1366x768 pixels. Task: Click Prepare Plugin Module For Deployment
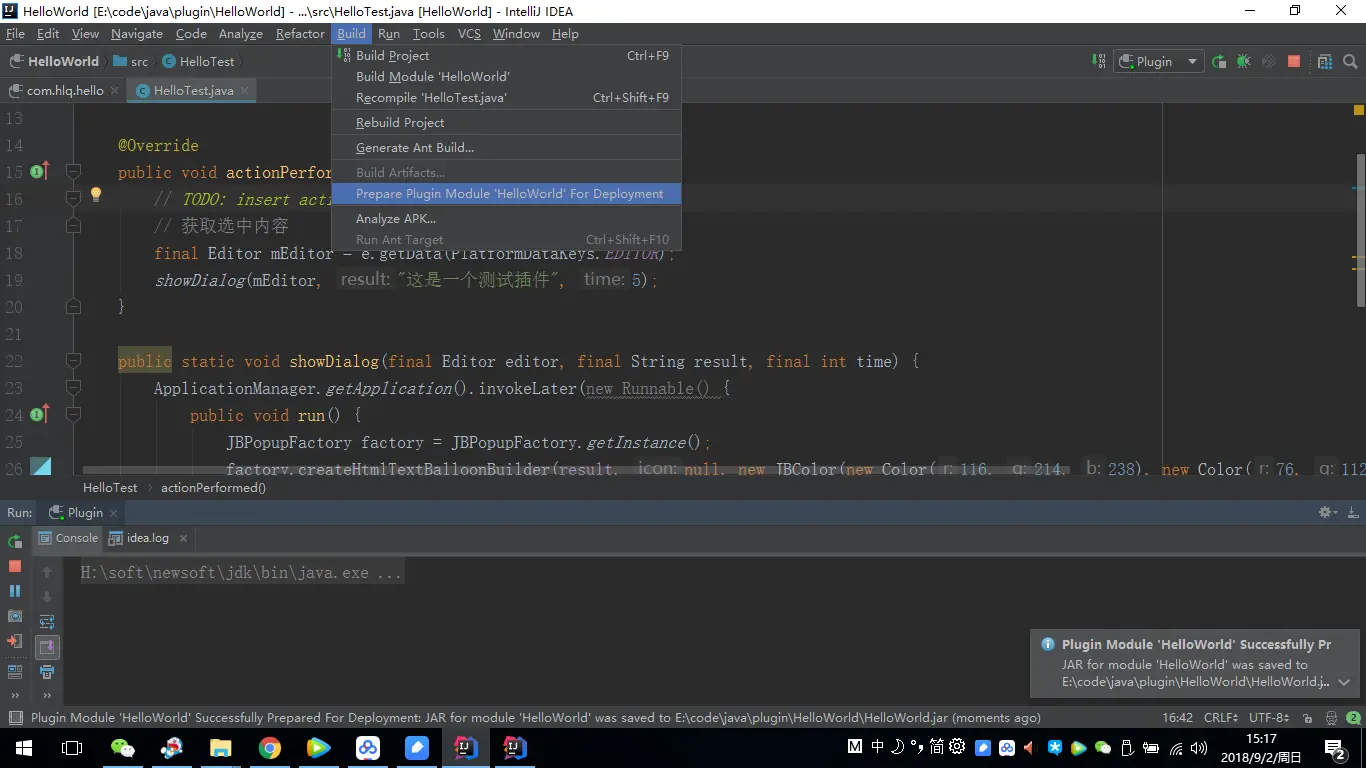click(507, 194)
